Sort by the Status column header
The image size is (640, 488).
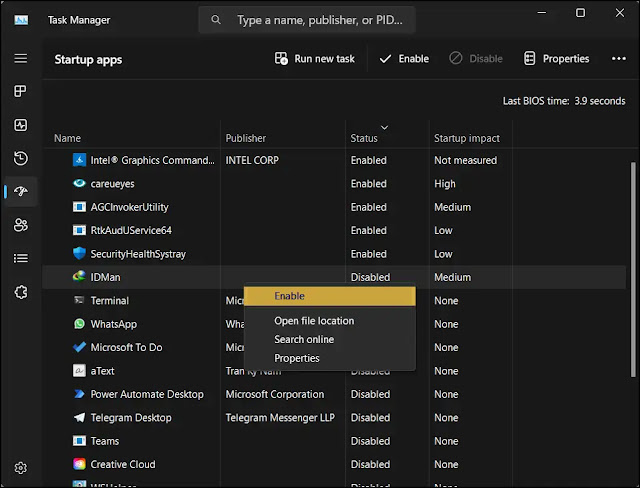click(x=364, y=138)
